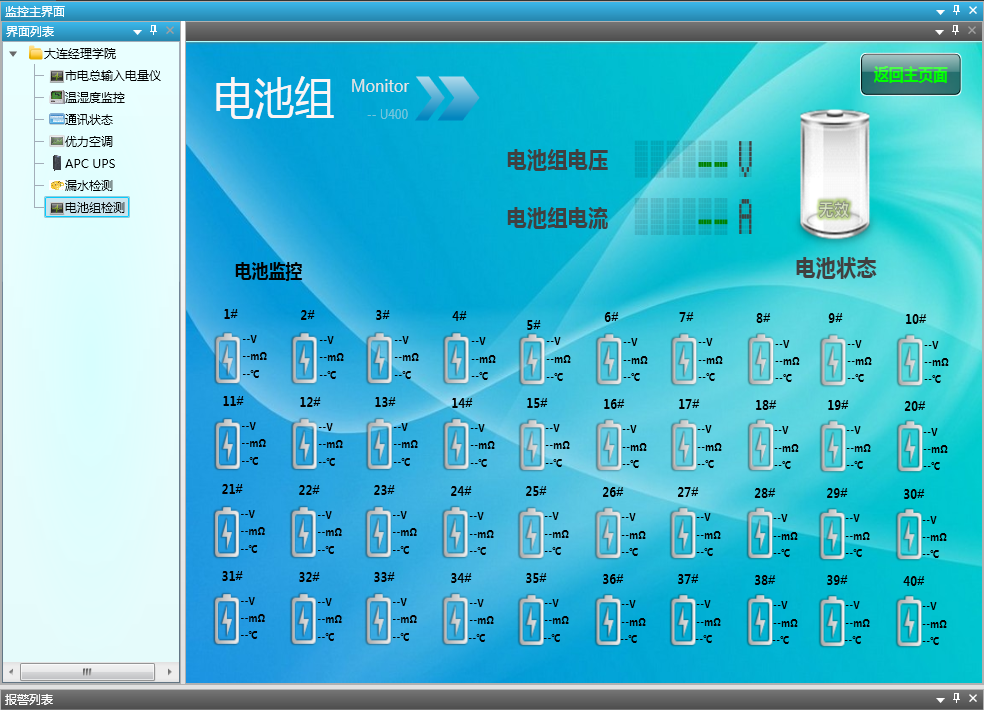Open the right panel dropdown arrow
The width and height of the screenshot is (984, 710).
[x=938, y=30]
